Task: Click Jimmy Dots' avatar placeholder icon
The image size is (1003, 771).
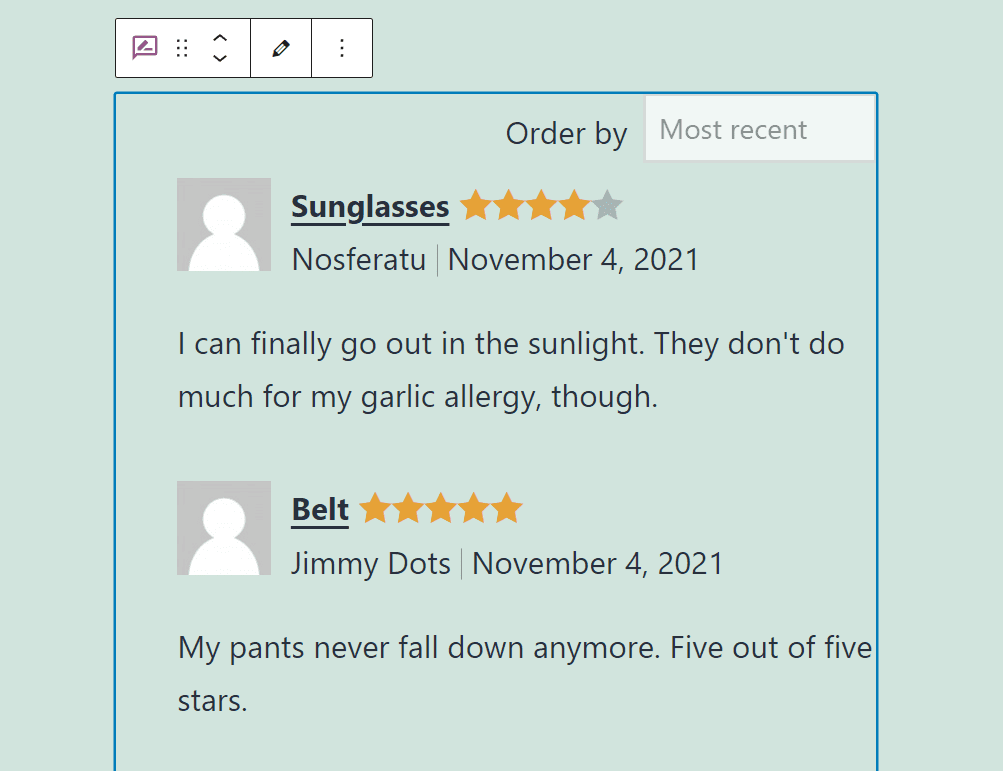Action: coord(223,528)
